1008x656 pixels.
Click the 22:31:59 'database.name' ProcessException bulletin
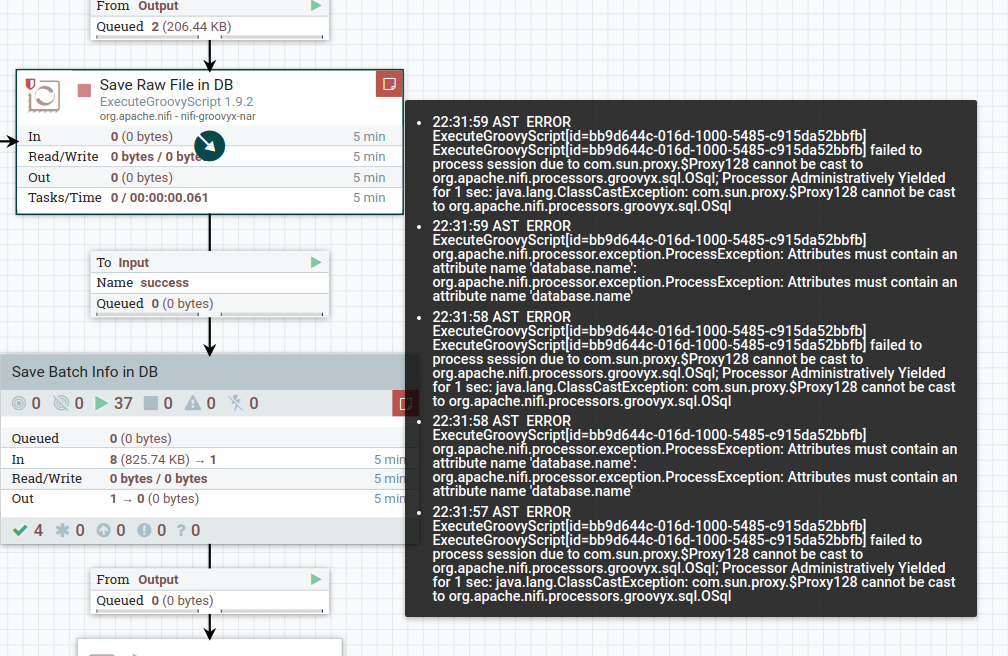(695, 261)
